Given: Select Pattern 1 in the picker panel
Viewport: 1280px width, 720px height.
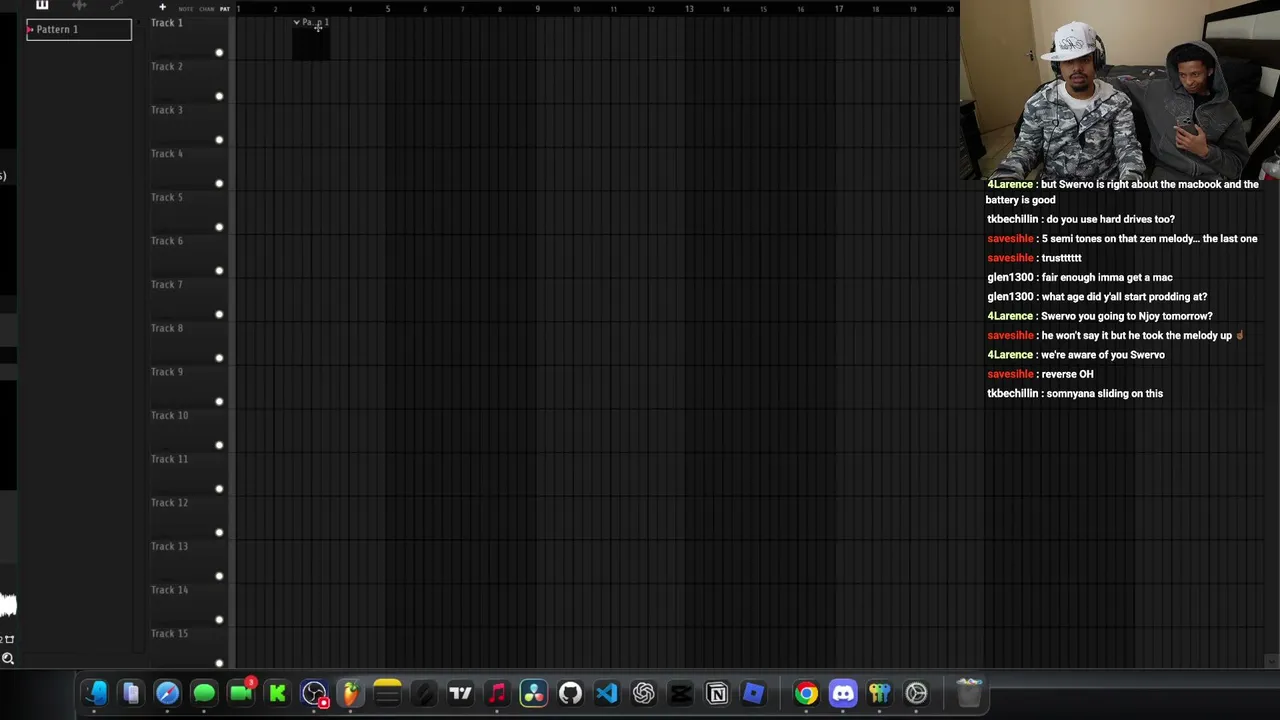Looking at the screenshot, I should 79,29.
